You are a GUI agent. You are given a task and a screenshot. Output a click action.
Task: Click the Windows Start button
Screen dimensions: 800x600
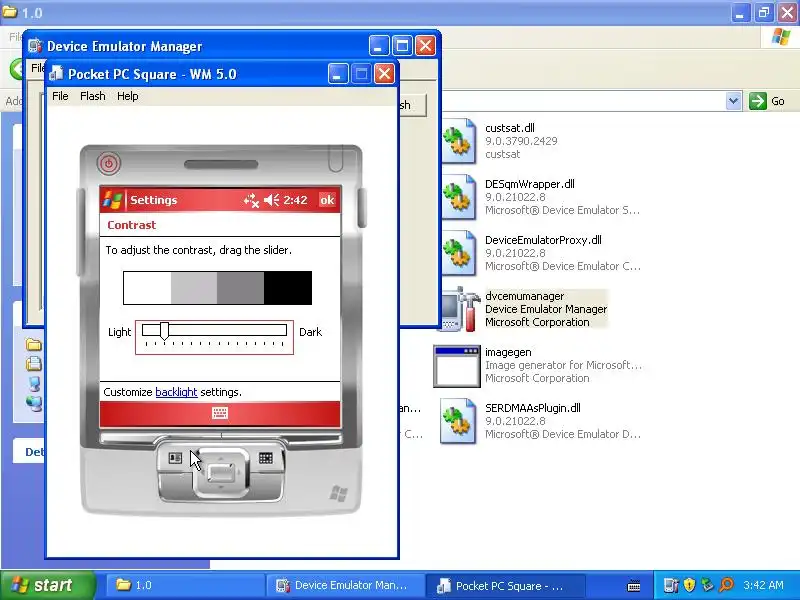(48, 585)
